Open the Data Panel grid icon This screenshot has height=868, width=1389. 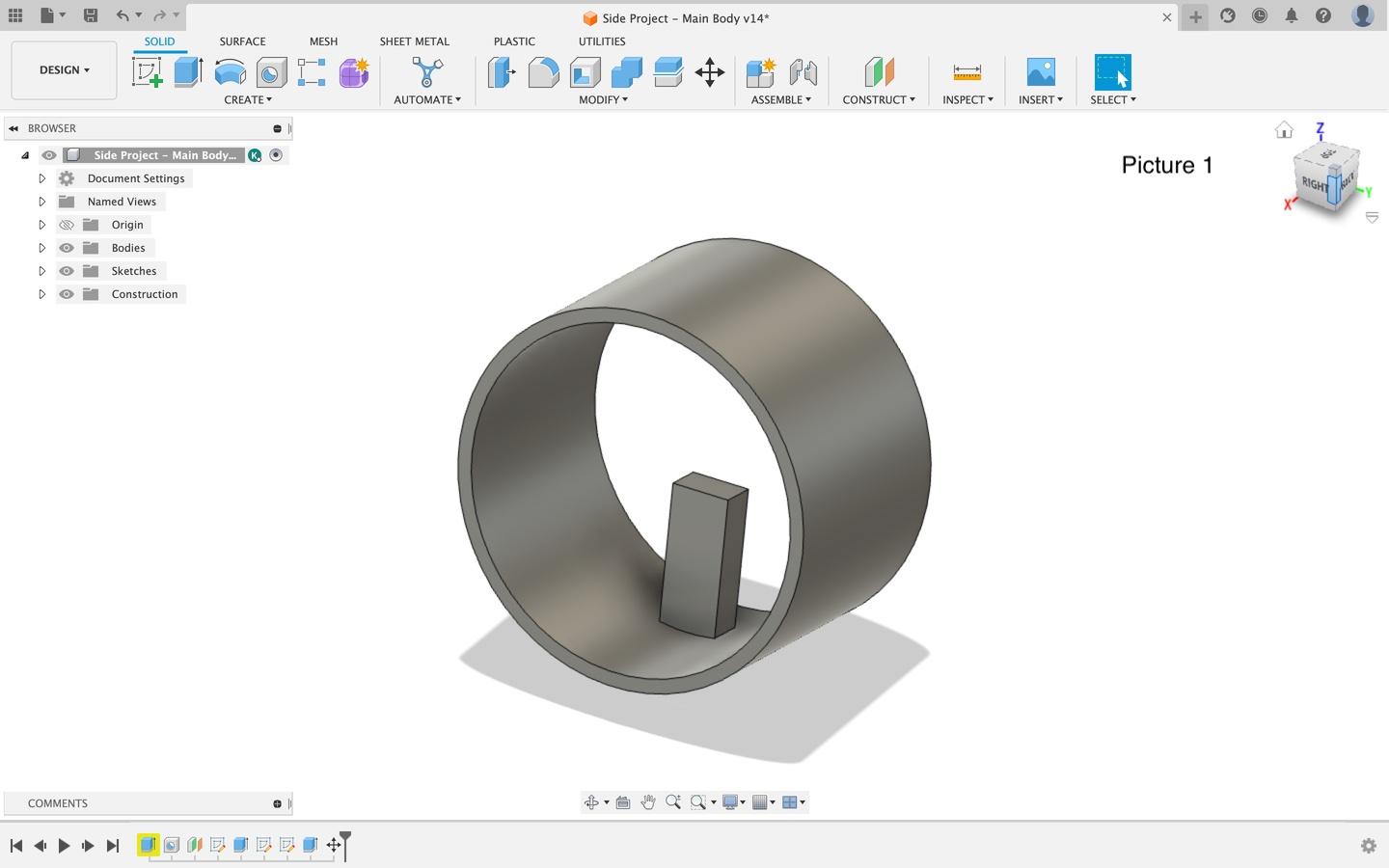pyautogui.click(x=15, y=15)
